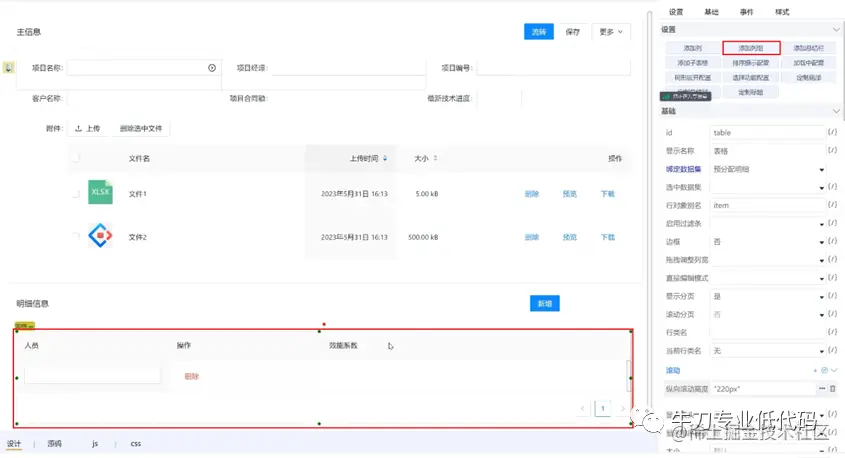Open the 启用过滤条 dropdown
This screenshot has width=845, height=458.
[767, 224]
